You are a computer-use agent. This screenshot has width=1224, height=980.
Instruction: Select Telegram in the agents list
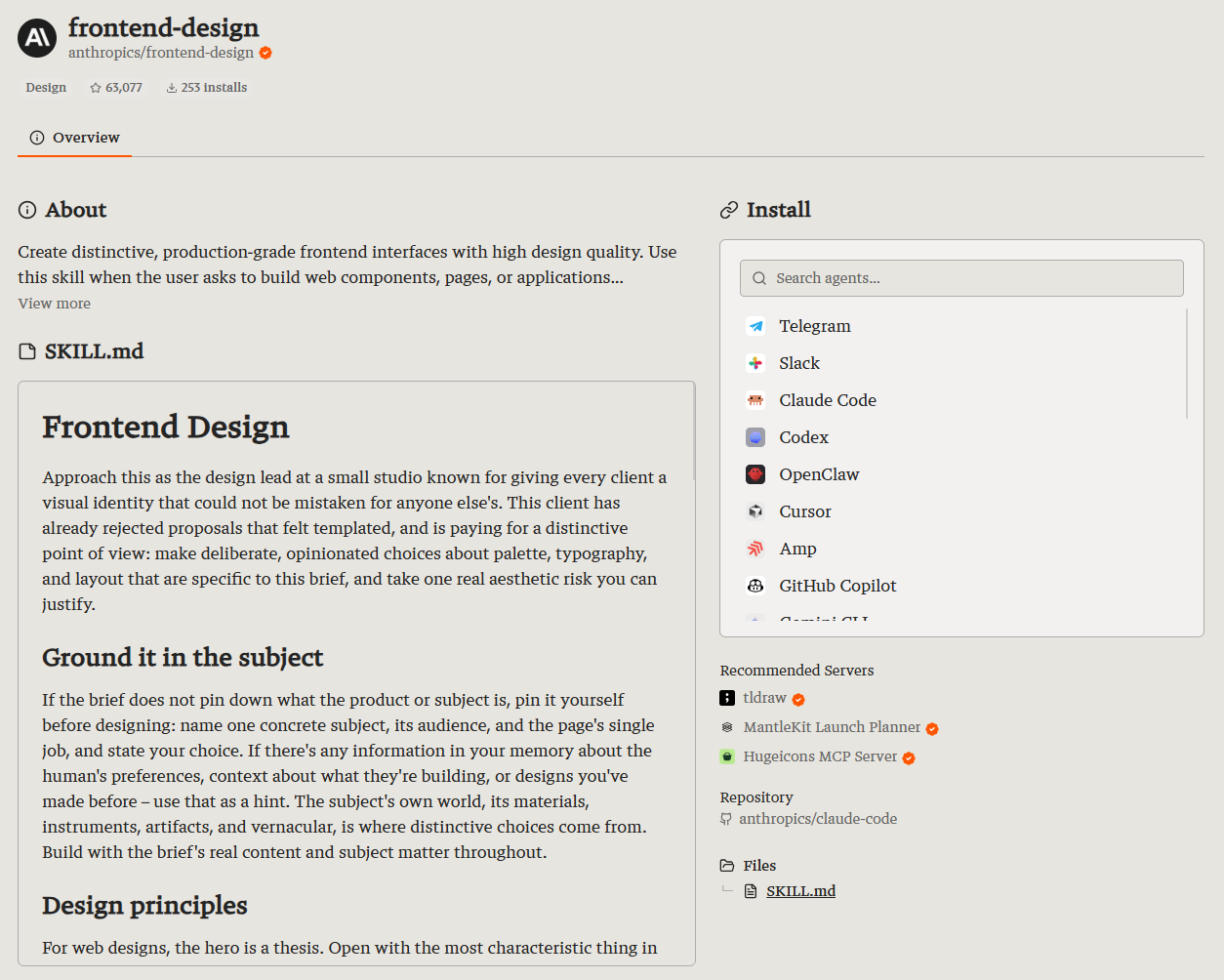point(960,326)
